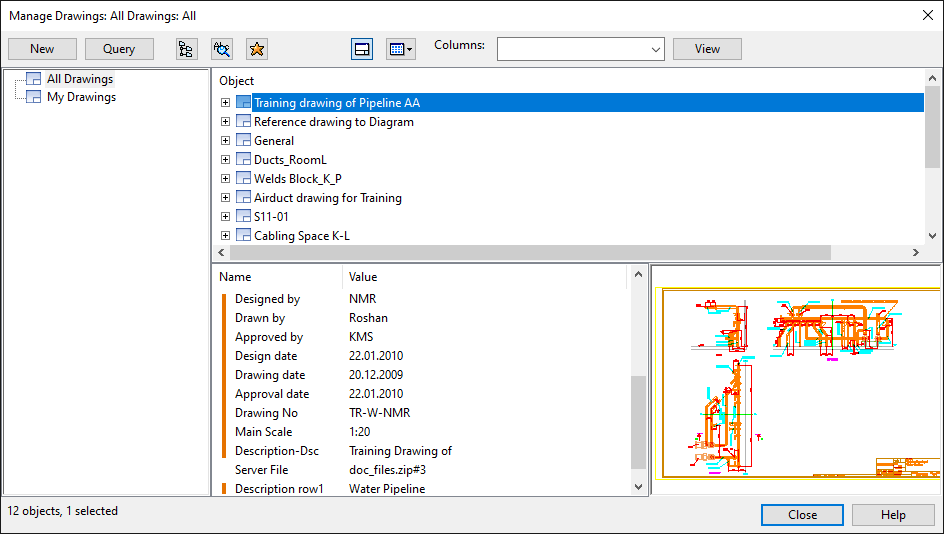Toggle the preview pane layout button

(x=363, y=49)
